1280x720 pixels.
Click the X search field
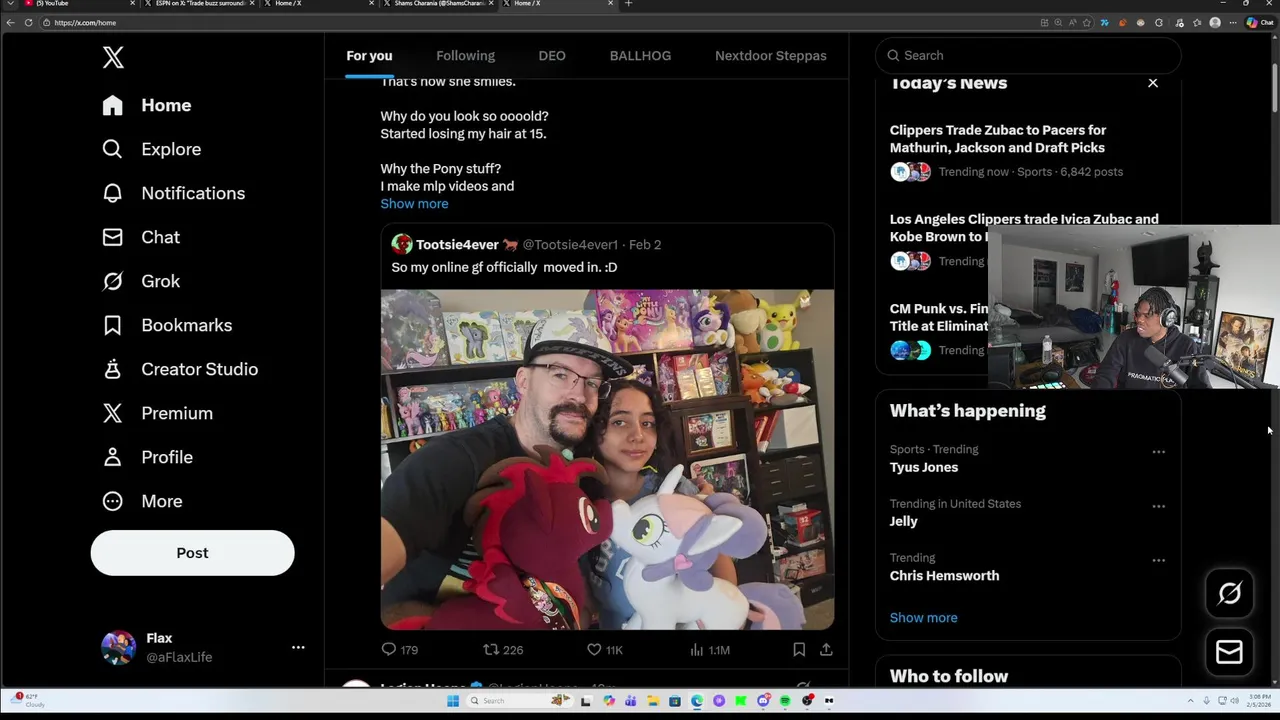[1028, 56]
